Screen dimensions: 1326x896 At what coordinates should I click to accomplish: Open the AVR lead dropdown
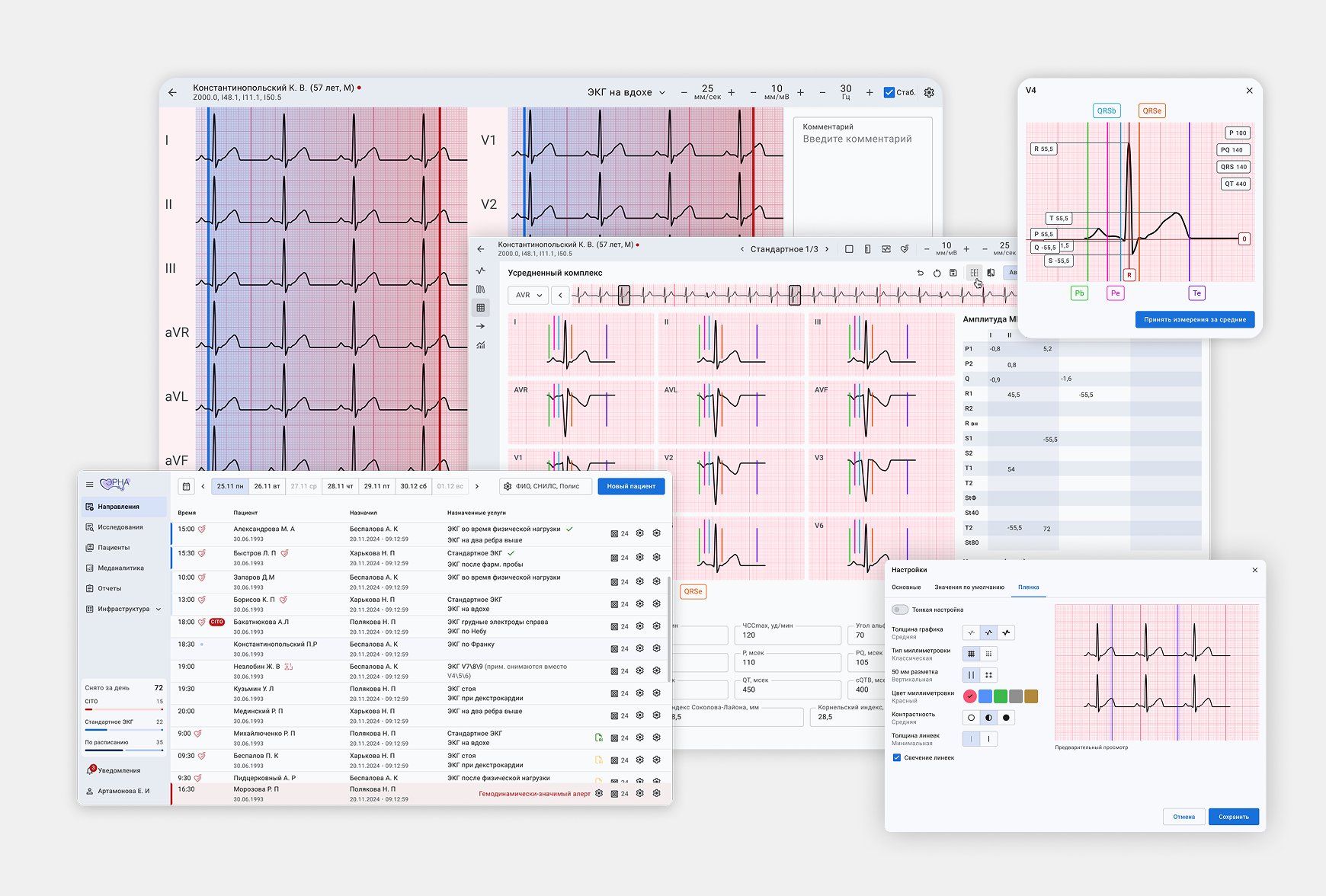coord(528,295)
